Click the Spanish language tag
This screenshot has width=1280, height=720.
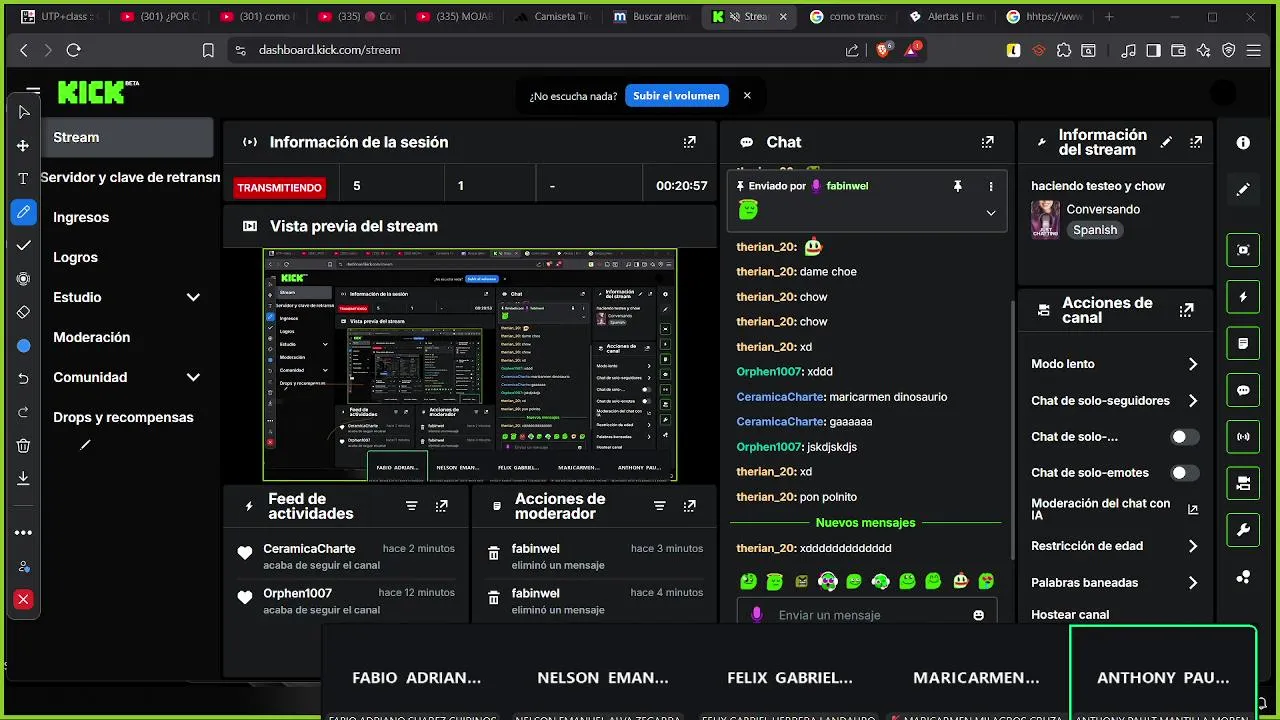(1095, 230)
